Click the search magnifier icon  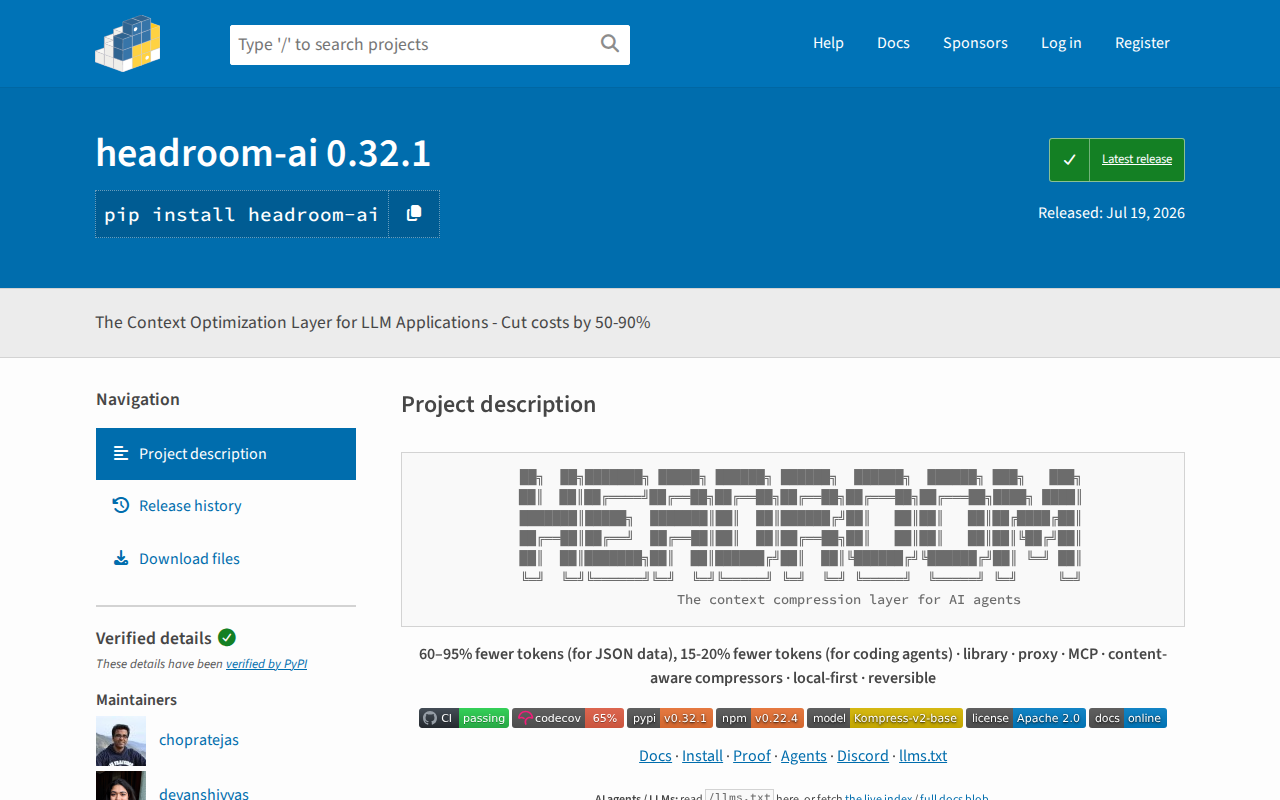tap(610, 43)
